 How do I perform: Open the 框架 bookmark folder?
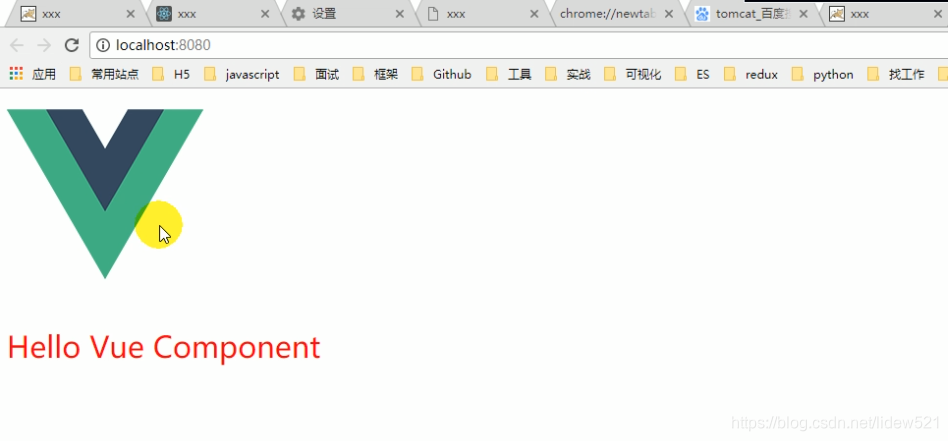(375, 74)
